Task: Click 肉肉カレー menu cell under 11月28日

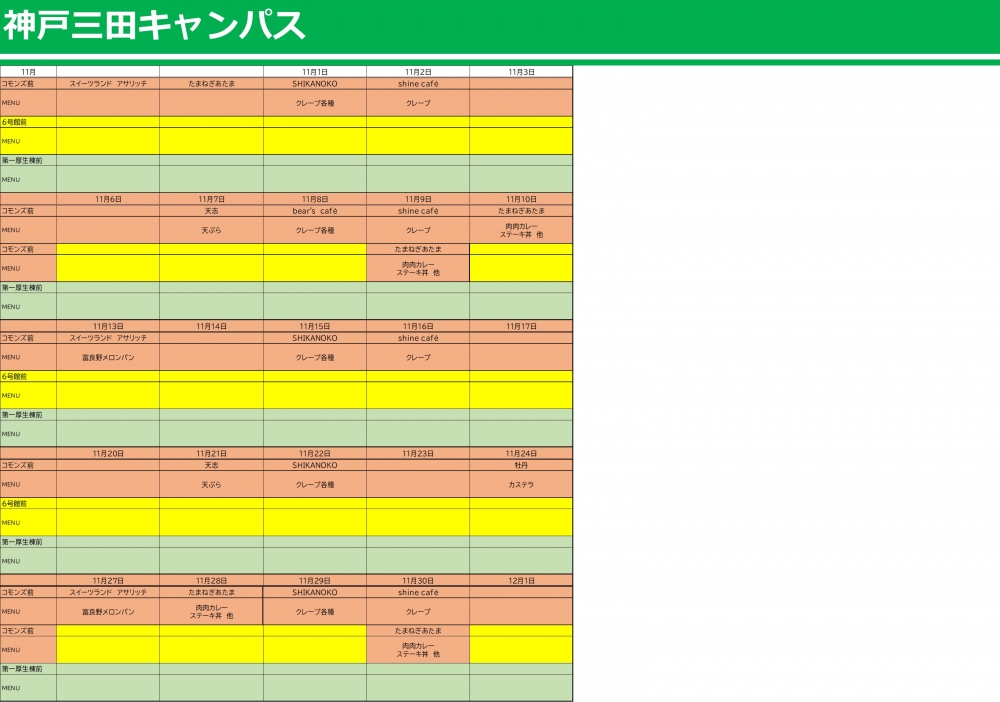Action: point(211,611)
